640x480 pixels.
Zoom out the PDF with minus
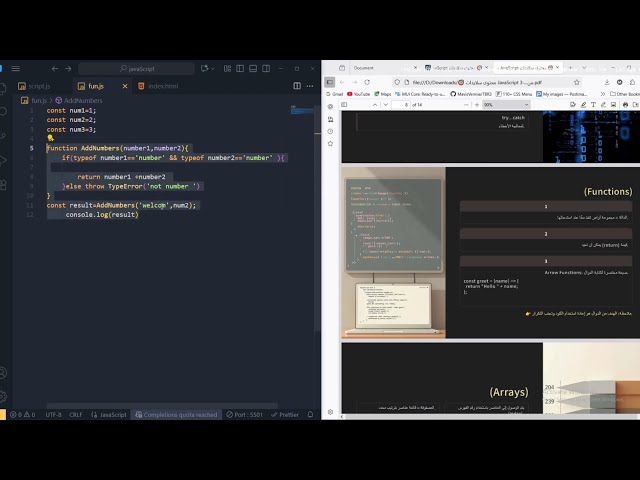466,105
